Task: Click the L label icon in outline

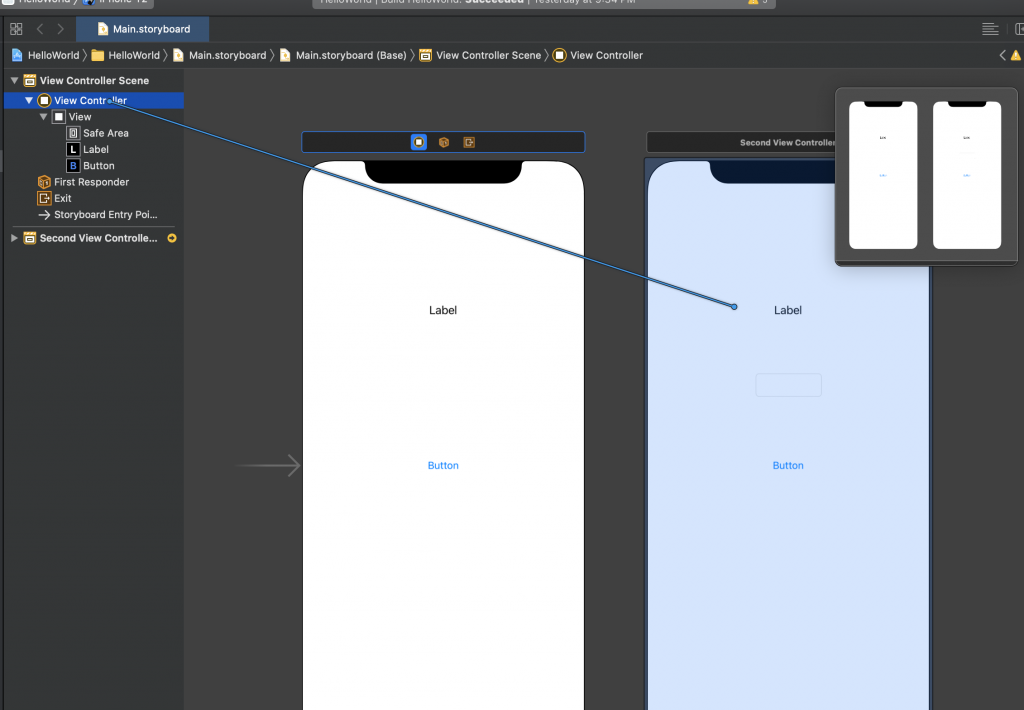Action: [73, 150]
